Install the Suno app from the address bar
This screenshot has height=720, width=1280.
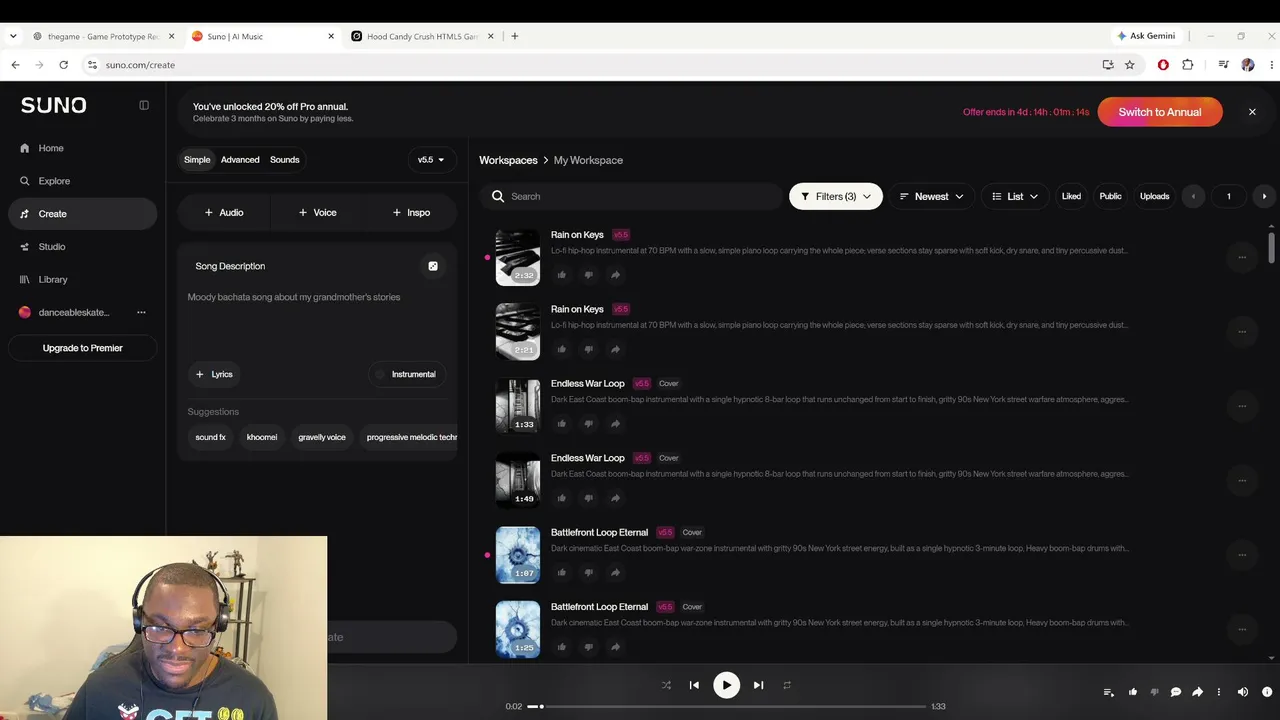pos(1108,65)
